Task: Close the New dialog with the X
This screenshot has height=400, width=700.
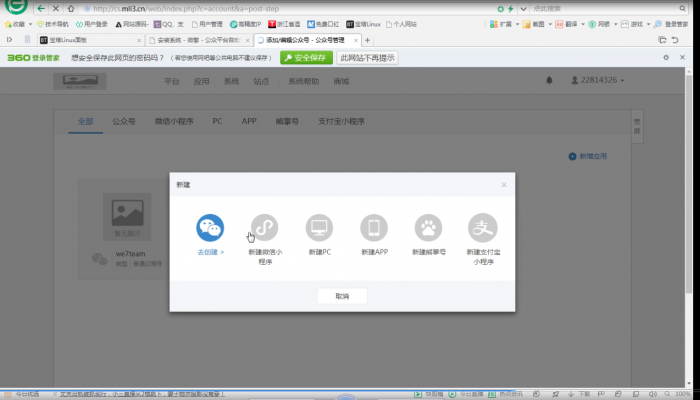Action: coord(504,184)
